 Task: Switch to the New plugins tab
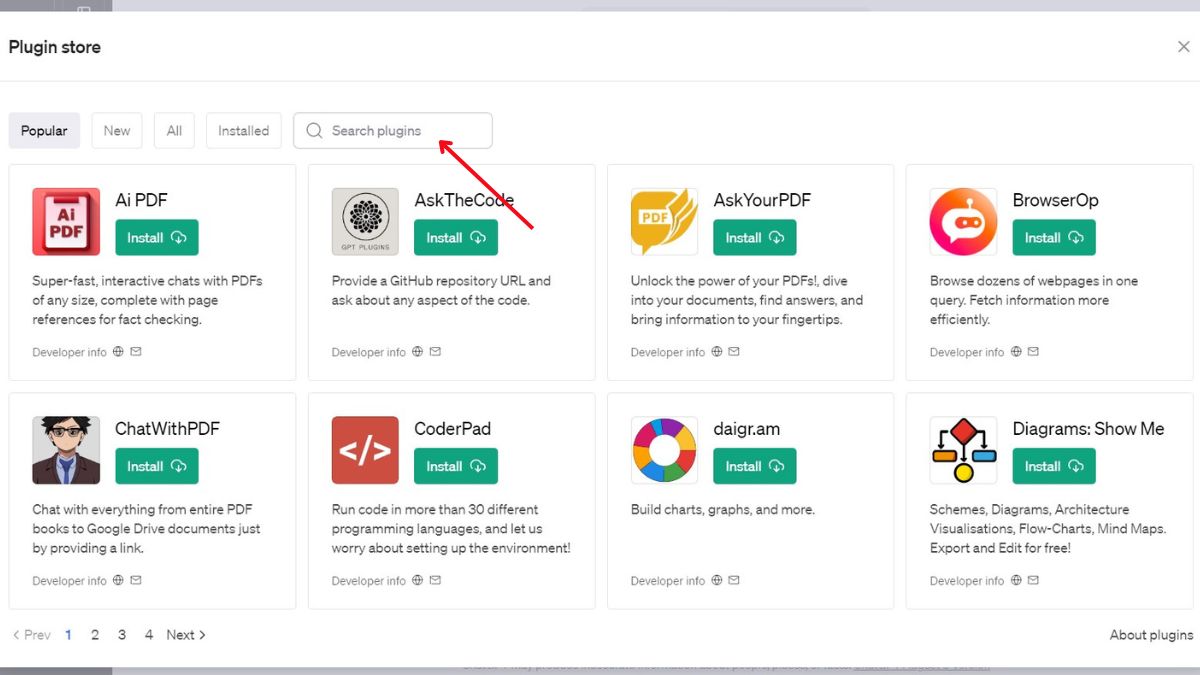[117, 131]
